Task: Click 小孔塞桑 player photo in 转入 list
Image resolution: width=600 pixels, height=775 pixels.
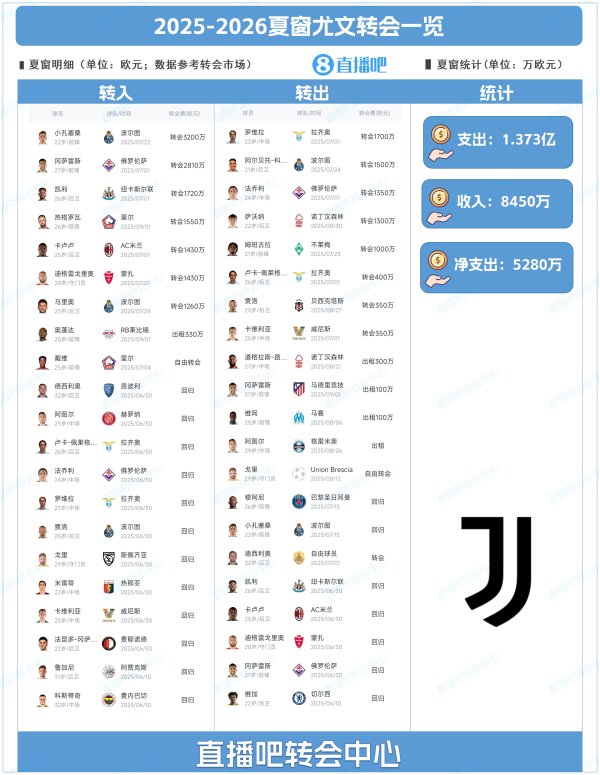Action: point(43,137)
